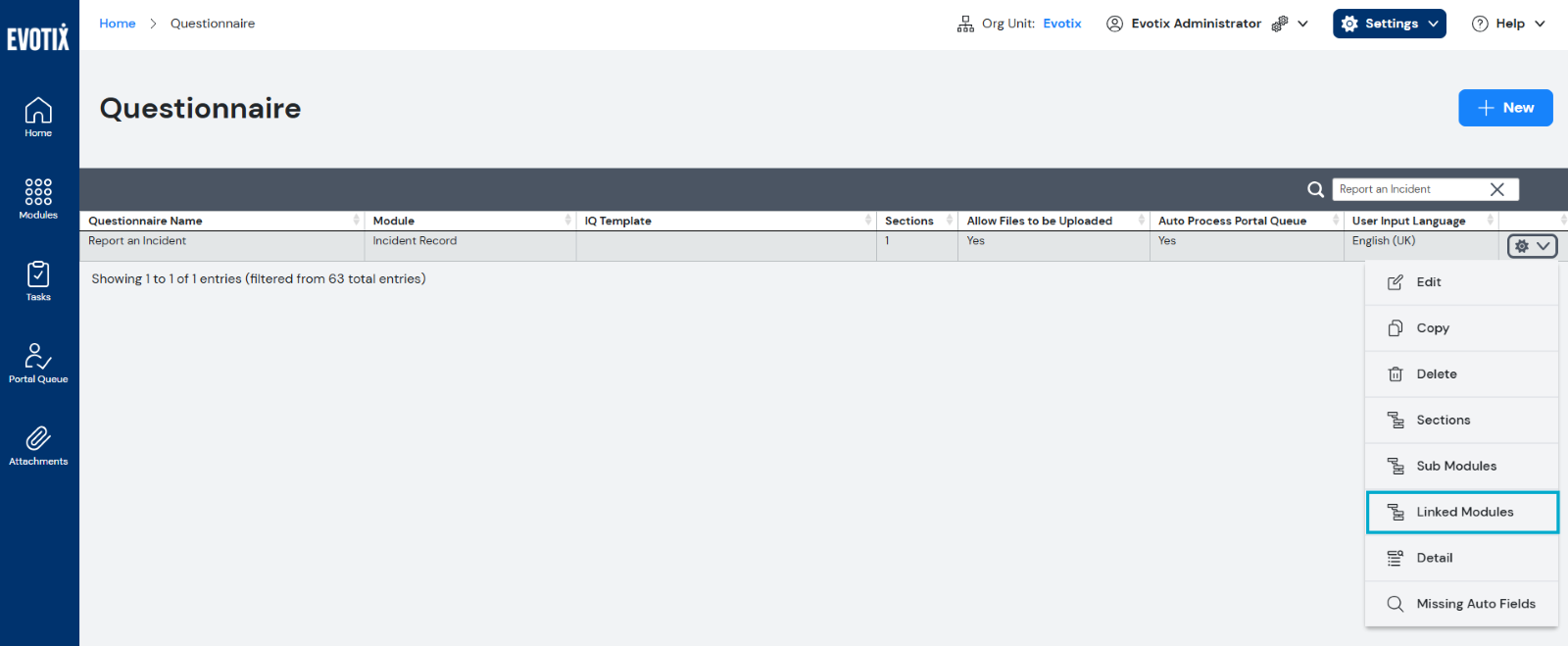Create a New questionnaire
The height and width of the screenshot is (646, 1568).
pos(1504,108)
